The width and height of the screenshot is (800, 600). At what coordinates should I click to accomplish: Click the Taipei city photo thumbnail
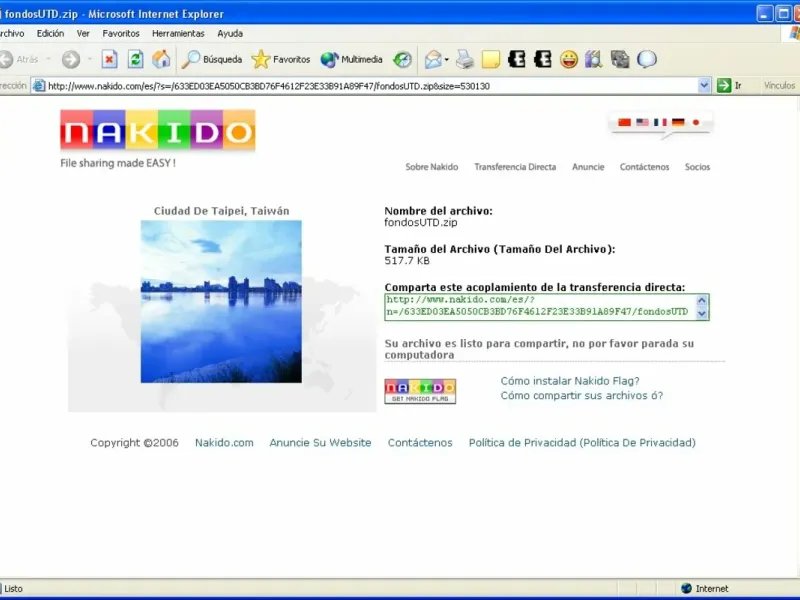(x=221, y=302)
